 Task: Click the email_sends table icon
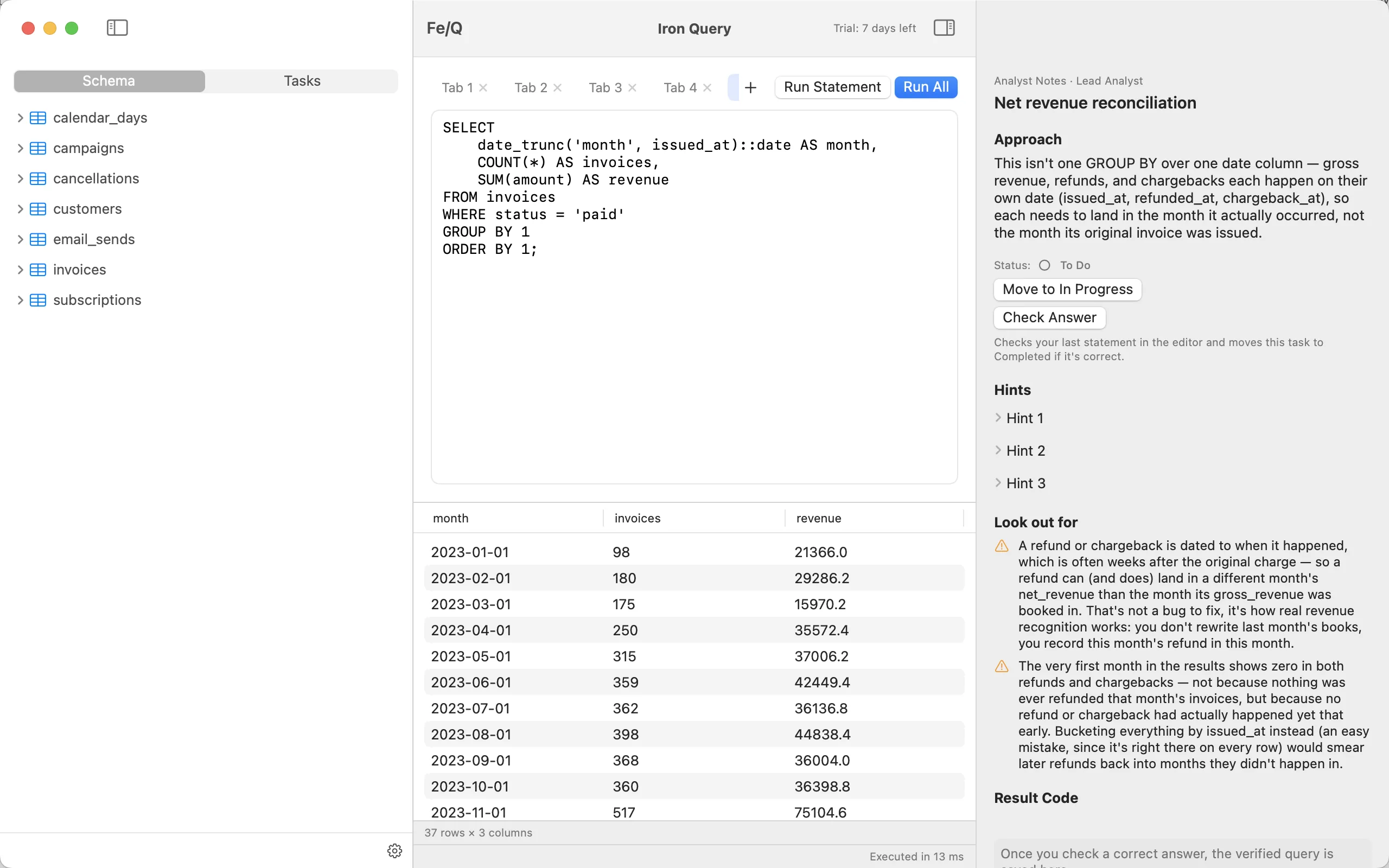(38, 239)
